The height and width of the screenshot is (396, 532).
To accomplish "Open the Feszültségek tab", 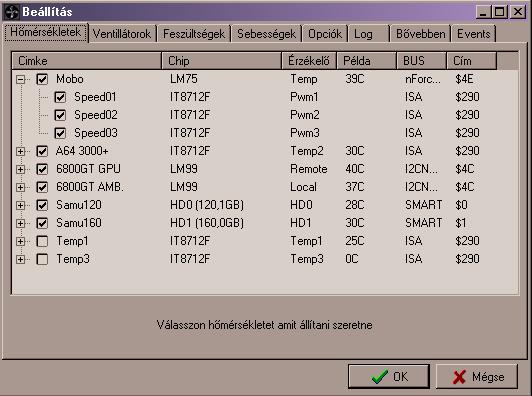I will click(x=194, y=34).
